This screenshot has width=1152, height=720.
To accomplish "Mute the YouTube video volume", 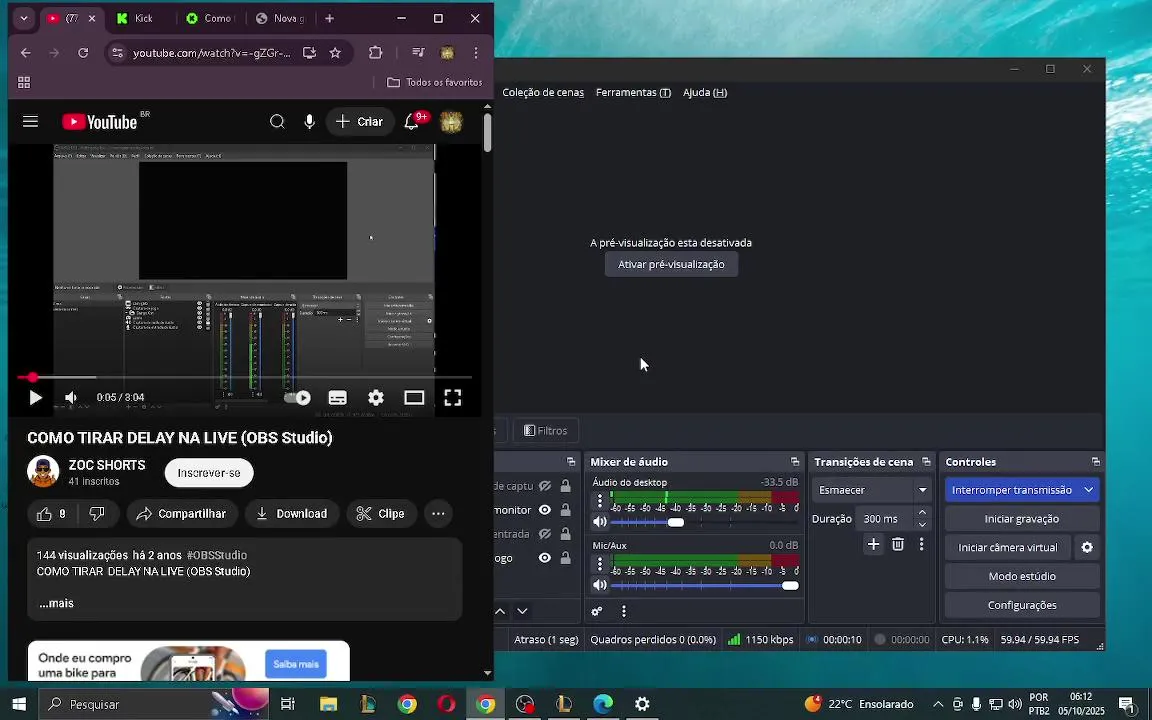I will [71, 397].
